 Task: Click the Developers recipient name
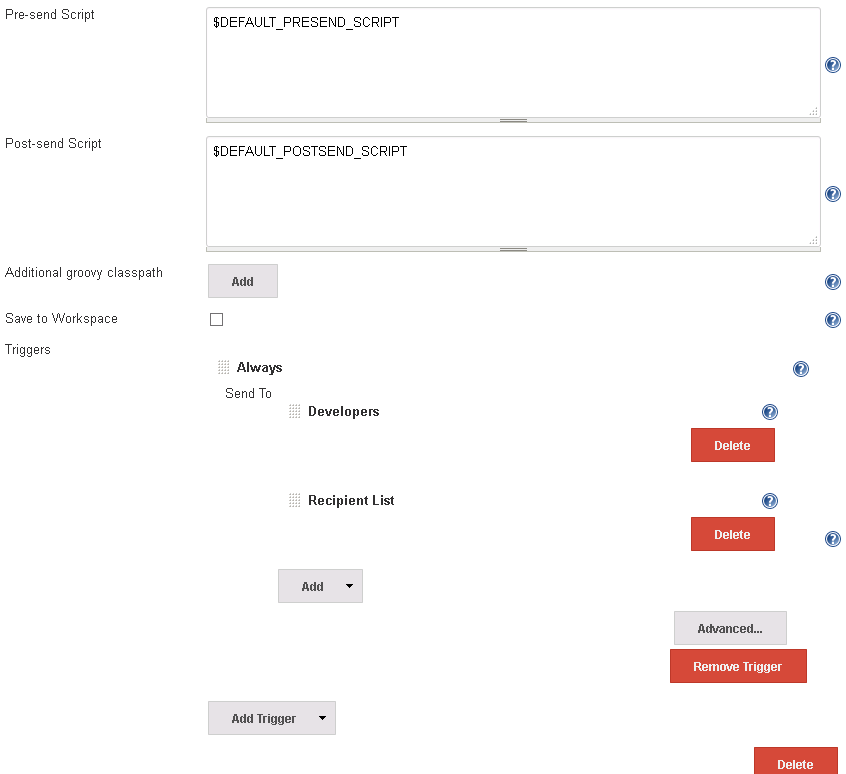(344, 412)
